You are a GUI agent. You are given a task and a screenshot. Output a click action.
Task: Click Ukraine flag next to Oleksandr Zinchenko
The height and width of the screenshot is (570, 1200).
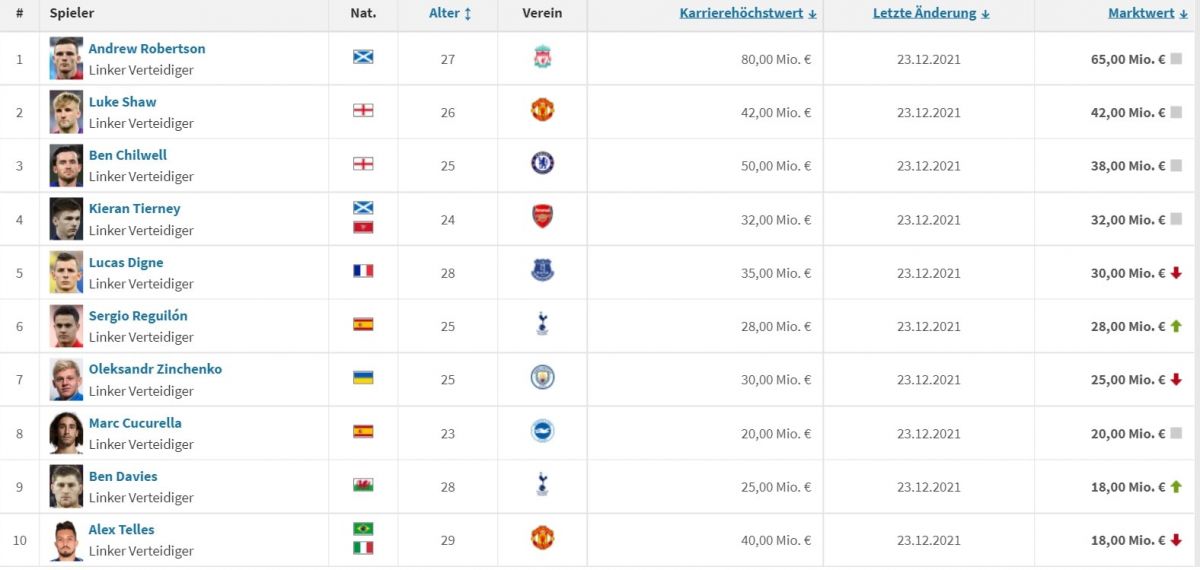[x=363, y=378]
